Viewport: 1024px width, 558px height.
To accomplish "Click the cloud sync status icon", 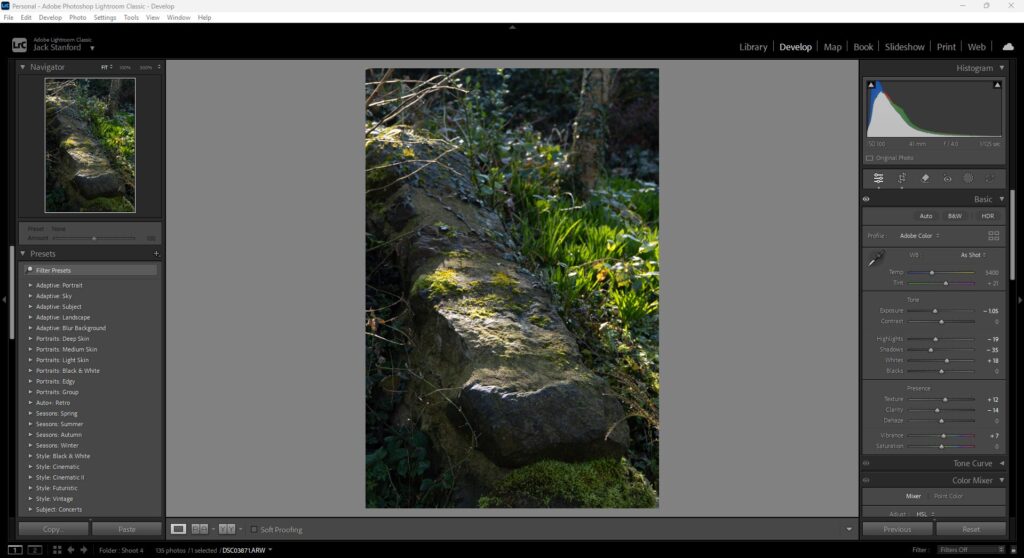I will coord(1007,46).
